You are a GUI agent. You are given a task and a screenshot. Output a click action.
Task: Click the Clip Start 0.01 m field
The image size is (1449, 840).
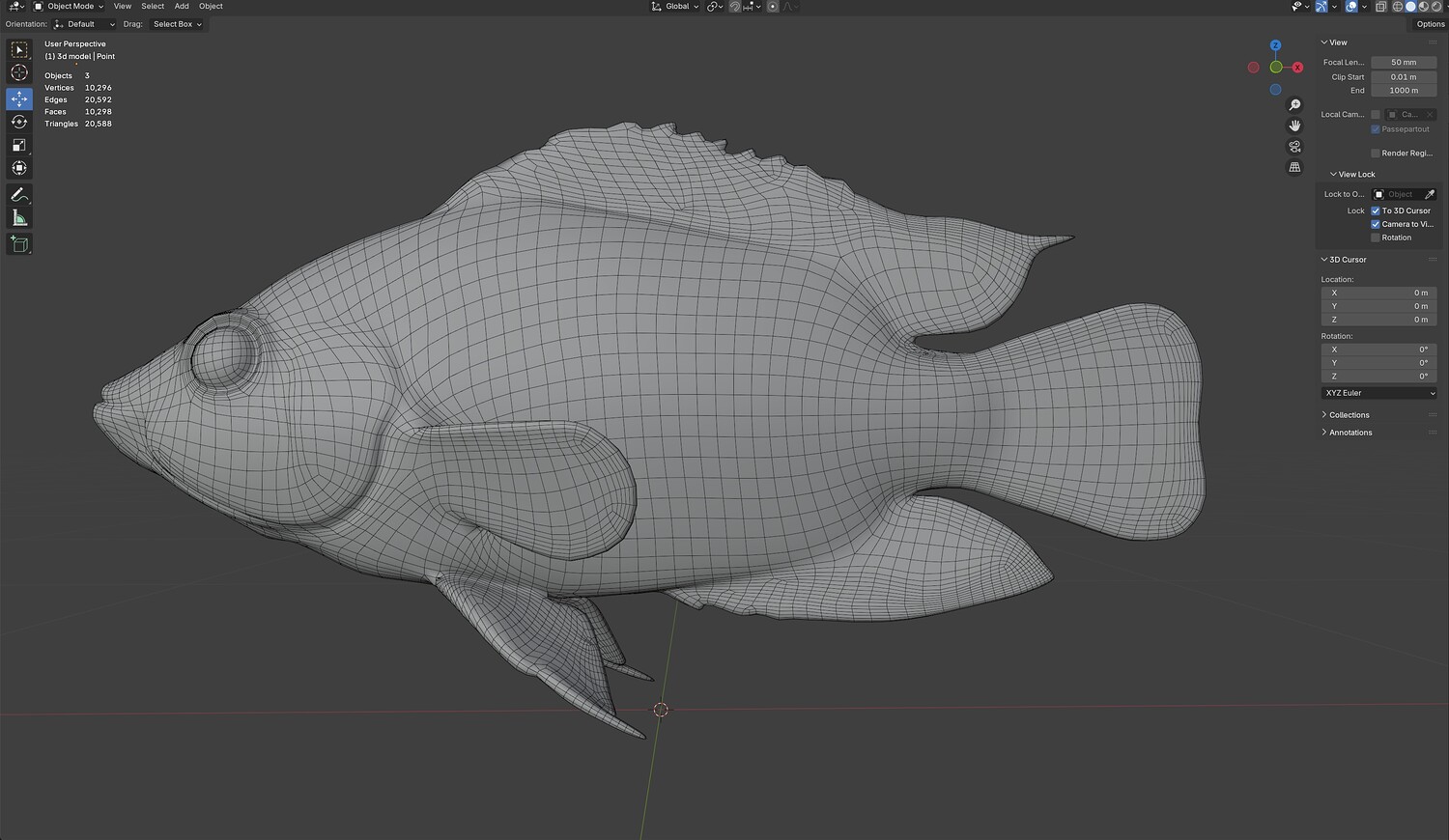click(1404, 77)
